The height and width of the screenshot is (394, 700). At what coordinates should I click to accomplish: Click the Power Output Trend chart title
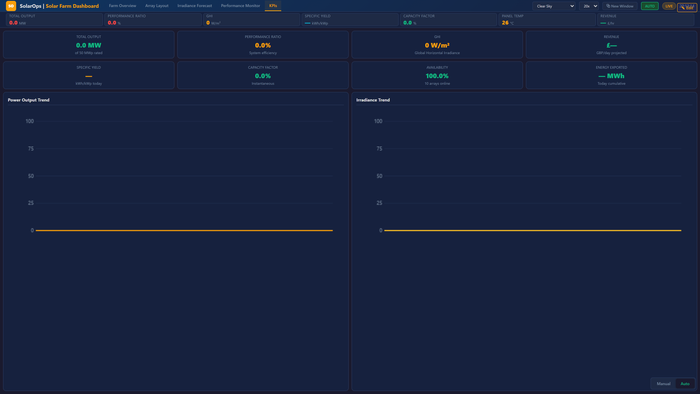pyautogui.click(x=29, y=100)
